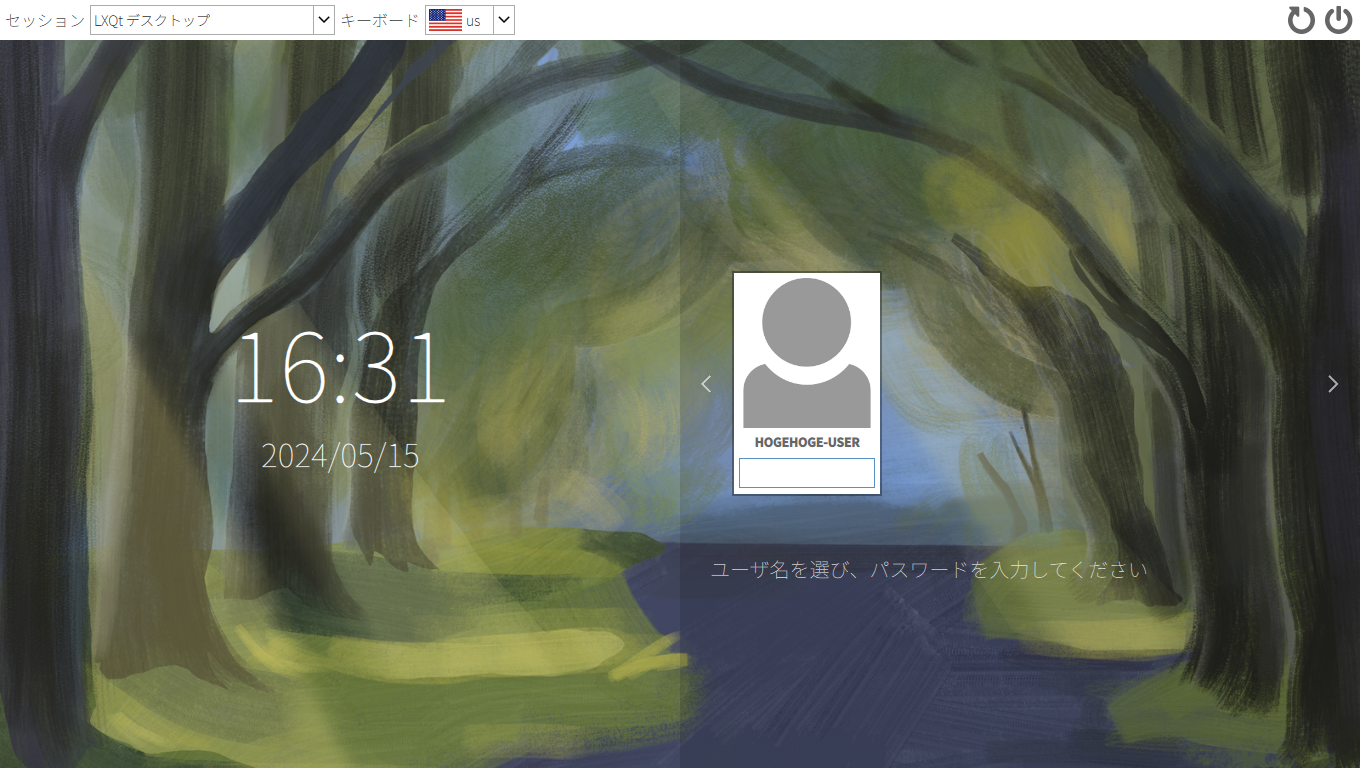
Task: Click the US flag keyboard icon
Action: 445,20
